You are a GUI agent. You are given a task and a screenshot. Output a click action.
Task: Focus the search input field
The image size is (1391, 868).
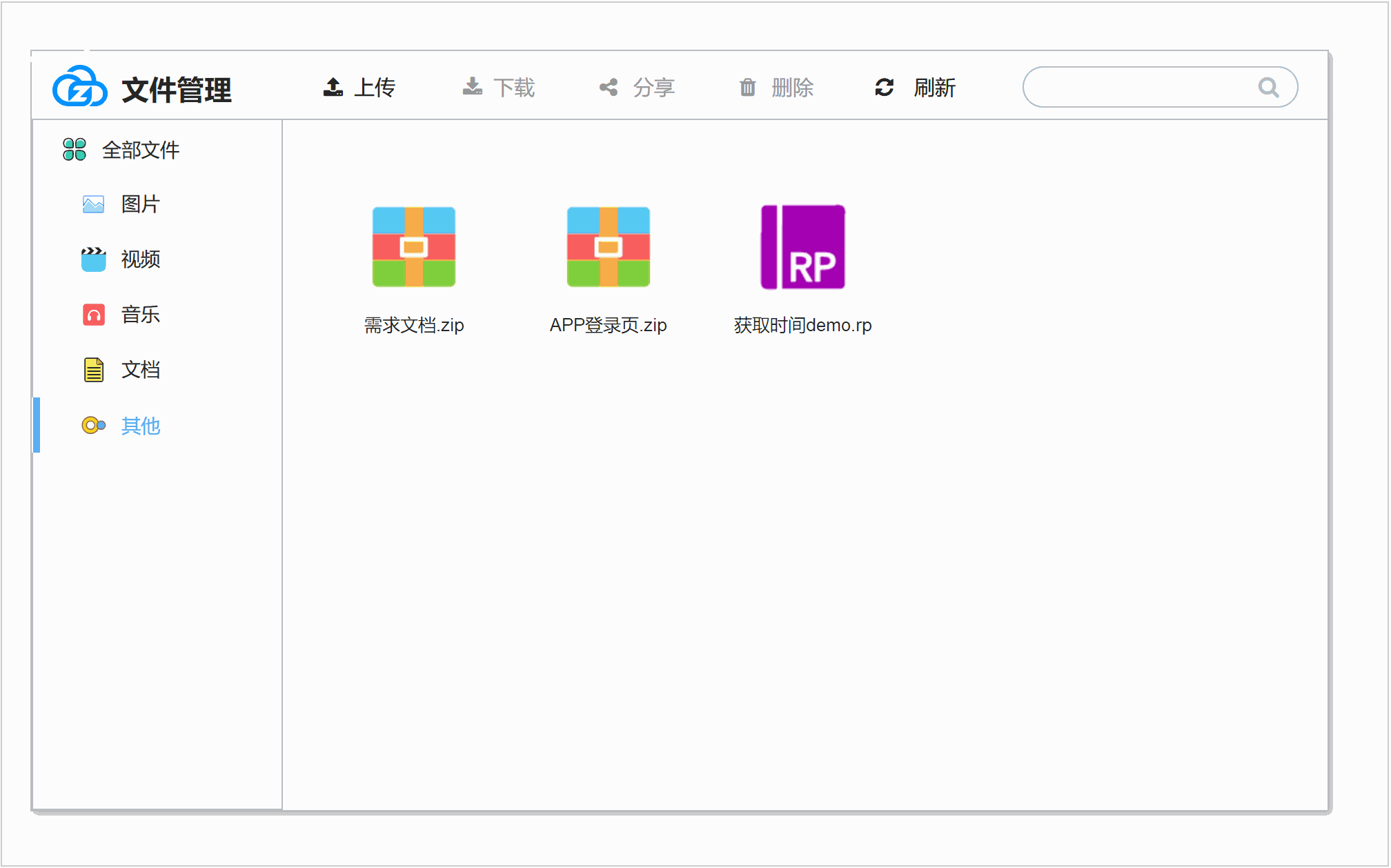pyautogui.click(x=1138, y=87)
